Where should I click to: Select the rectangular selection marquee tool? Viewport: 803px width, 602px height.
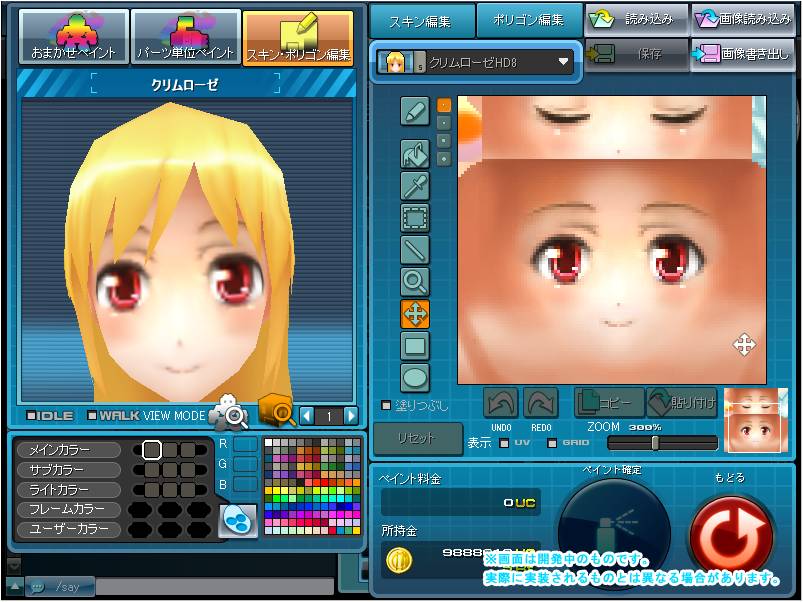[x=415, y=218]
